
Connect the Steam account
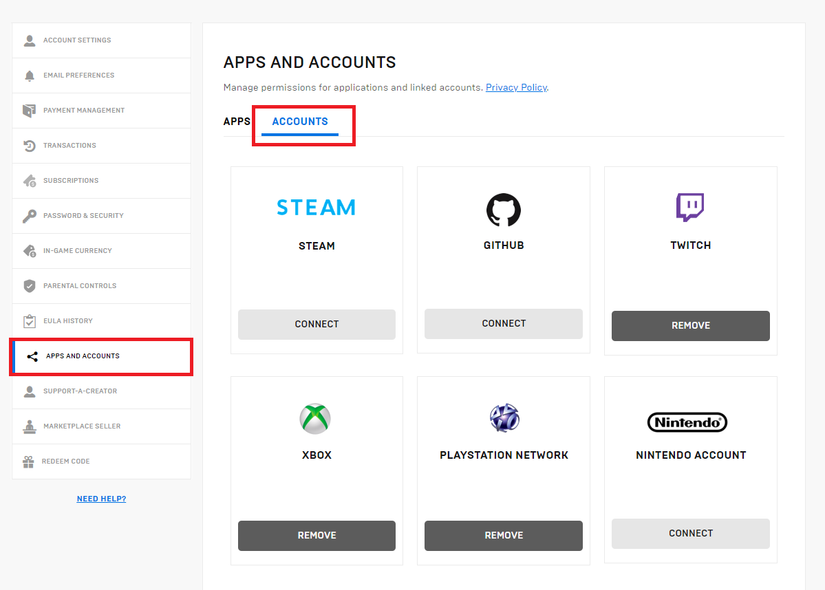point(317,324)
